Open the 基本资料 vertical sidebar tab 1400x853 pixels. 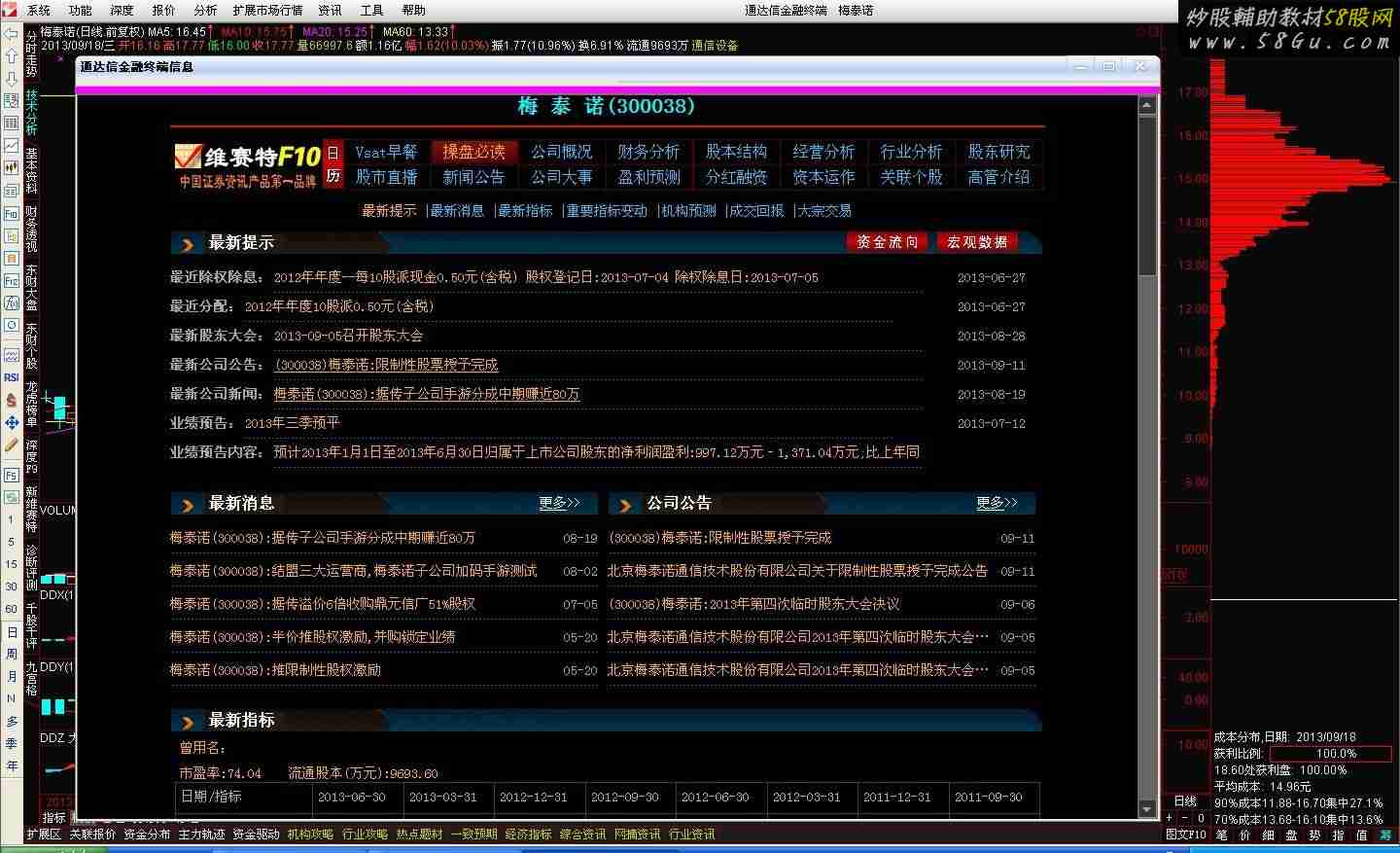31,171
